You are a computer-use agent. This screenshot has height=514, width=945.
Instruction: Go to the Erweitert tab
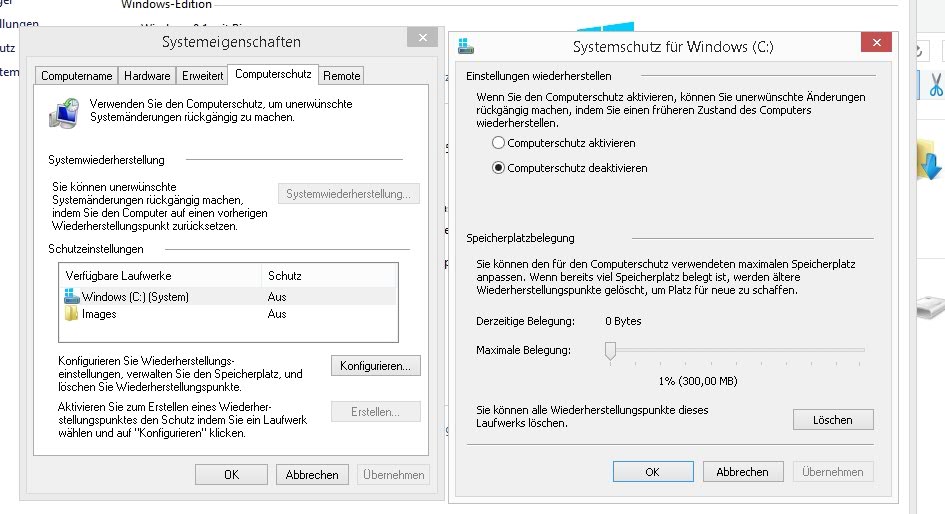coord(202,75)
